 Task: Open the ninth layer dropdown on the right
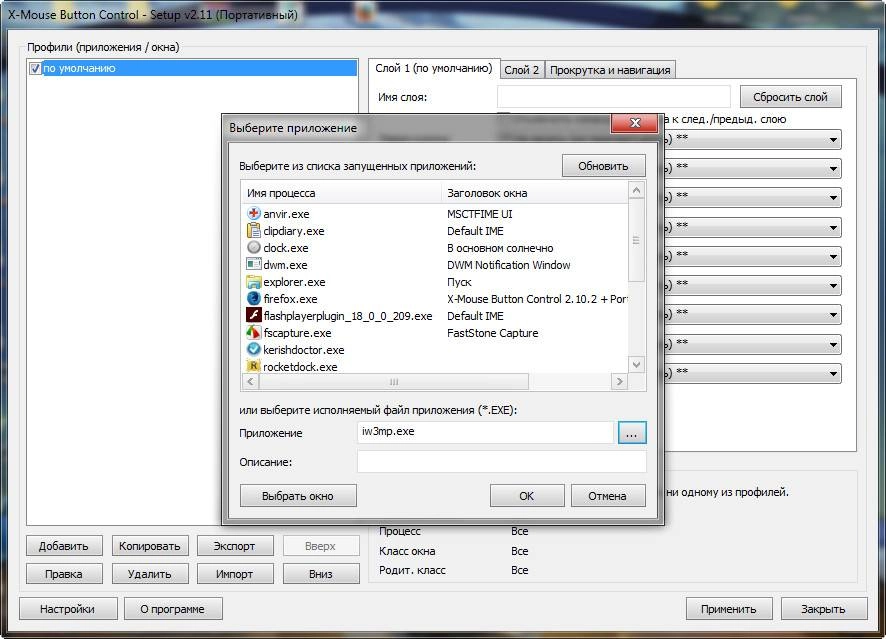833,373
